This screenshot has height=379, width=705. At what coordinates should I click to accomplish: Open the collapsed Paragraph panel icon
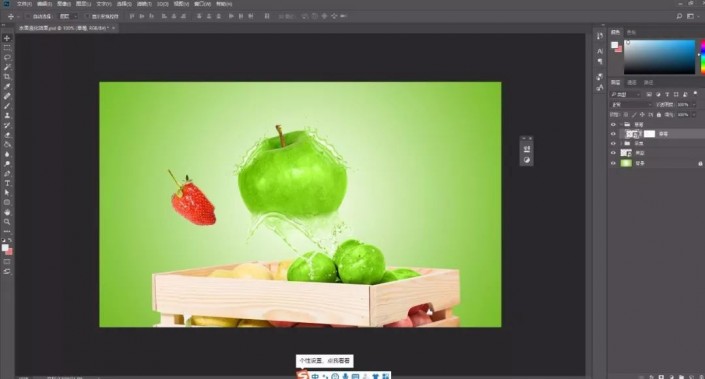pos(600,61)
